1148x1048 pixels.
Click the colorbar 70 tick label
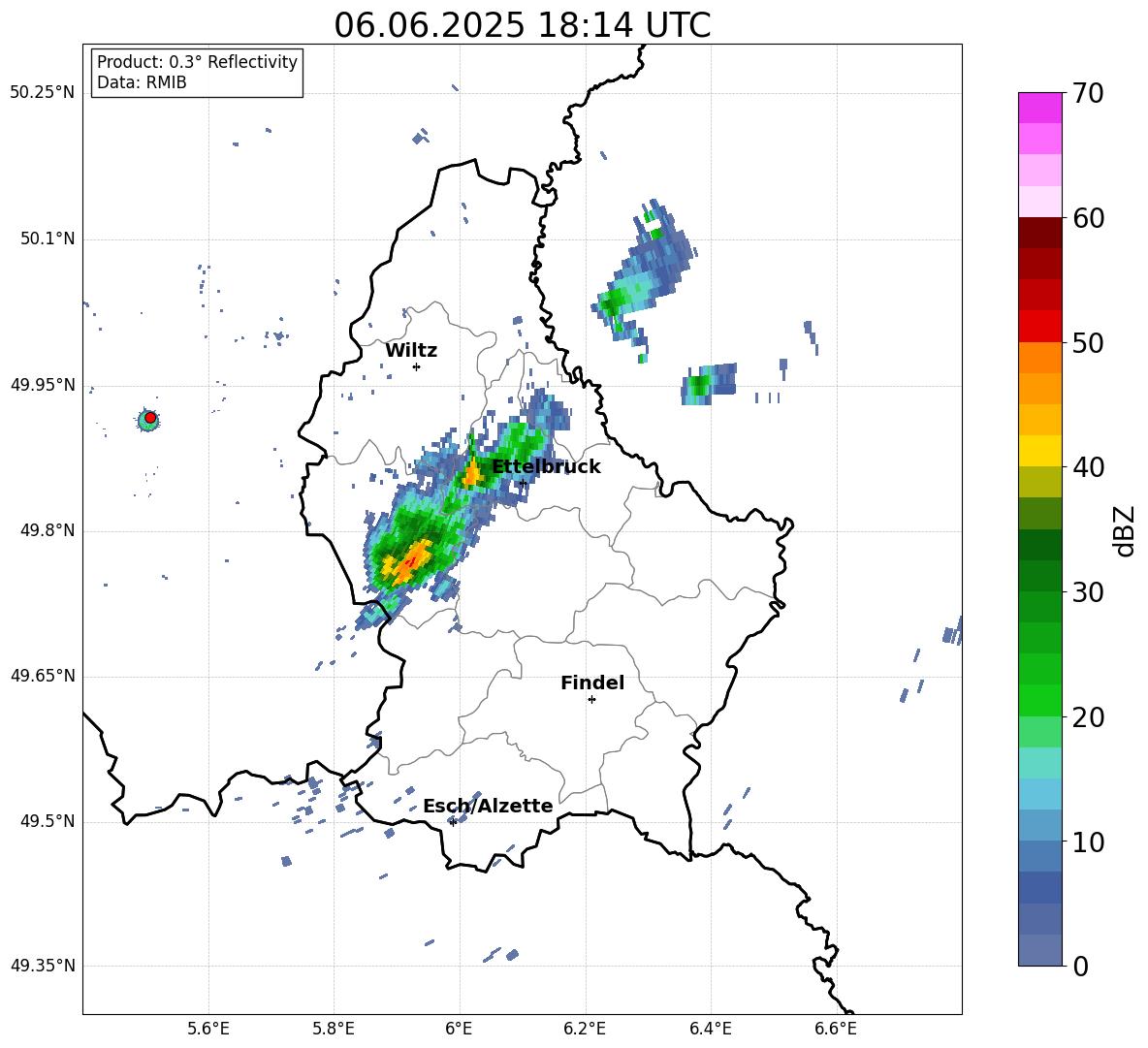tap(1088, 93)
